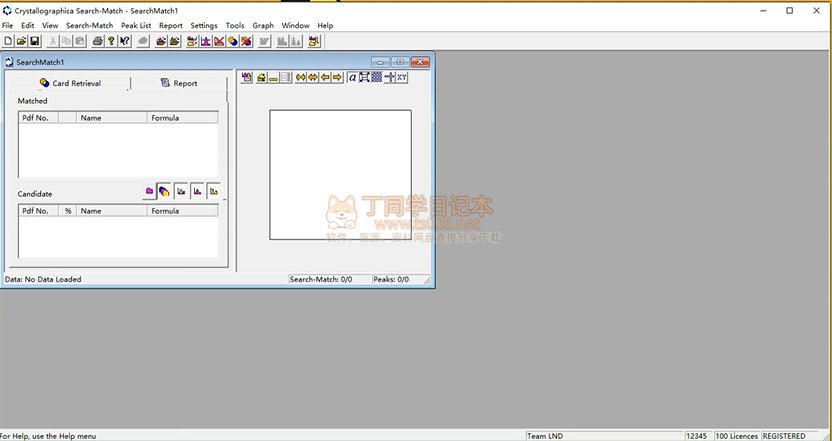The image size is (832, 441).
Task: Click the home icon in graph toolbar
Action: point(260,77)
